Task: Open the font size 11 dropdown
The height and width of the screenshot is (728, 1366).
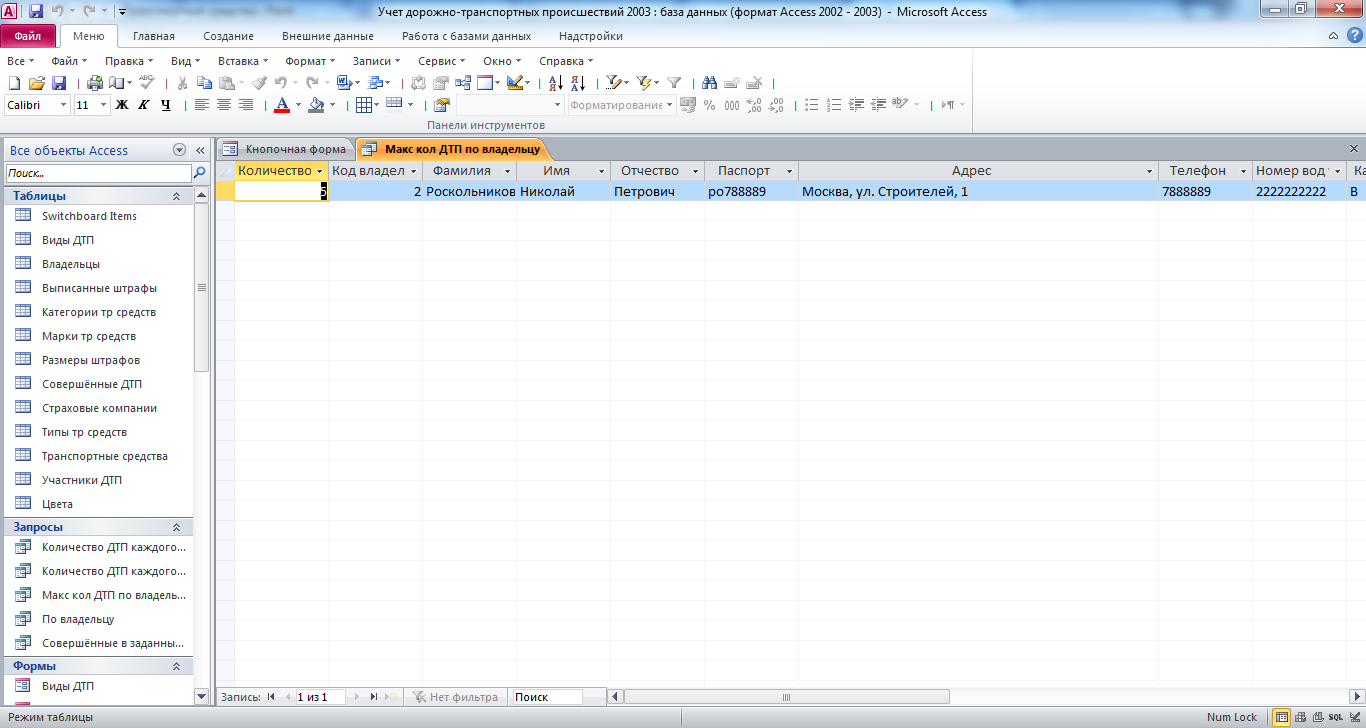Action: [104, 105]
